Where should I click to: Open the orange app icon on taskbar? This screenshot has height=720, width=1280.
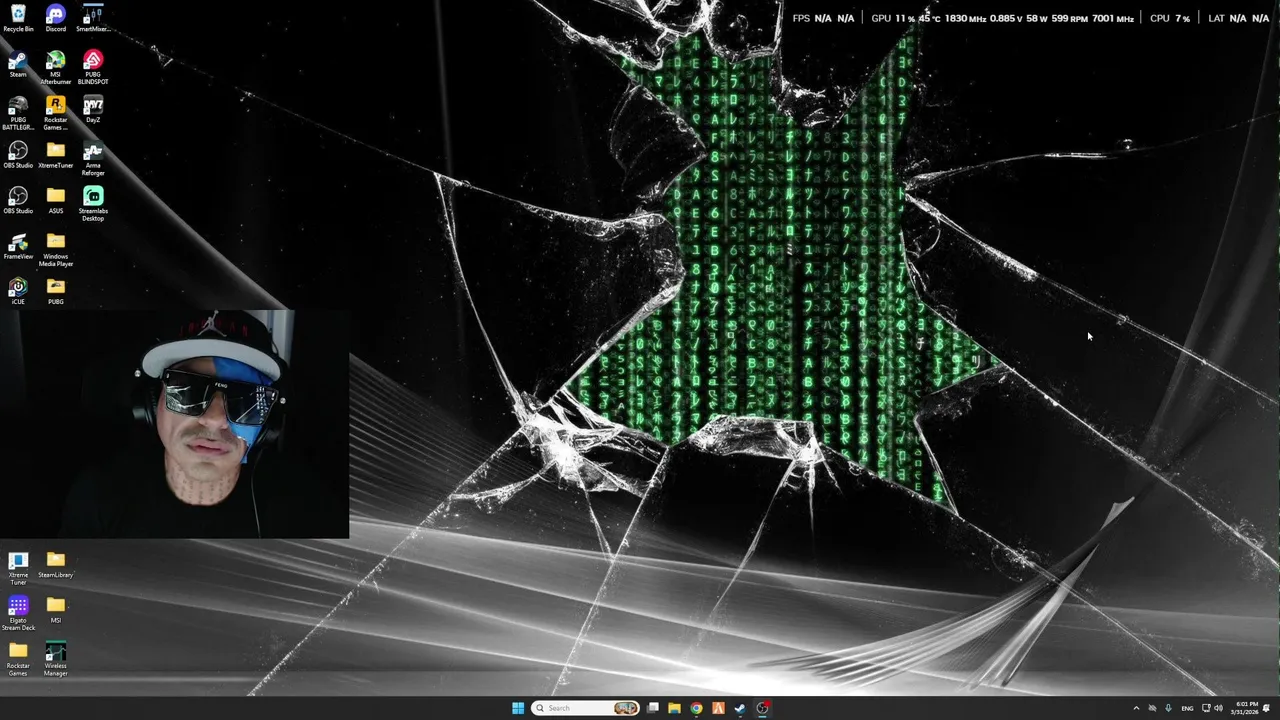pos(718,708)
